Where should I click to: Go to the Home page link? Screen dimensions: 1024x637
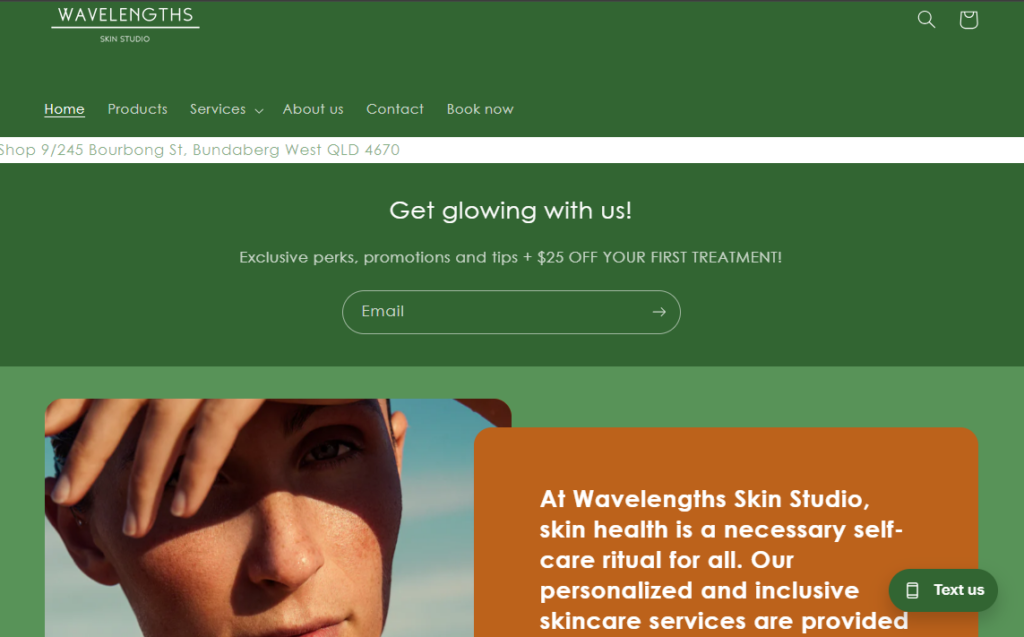(64, 109)
